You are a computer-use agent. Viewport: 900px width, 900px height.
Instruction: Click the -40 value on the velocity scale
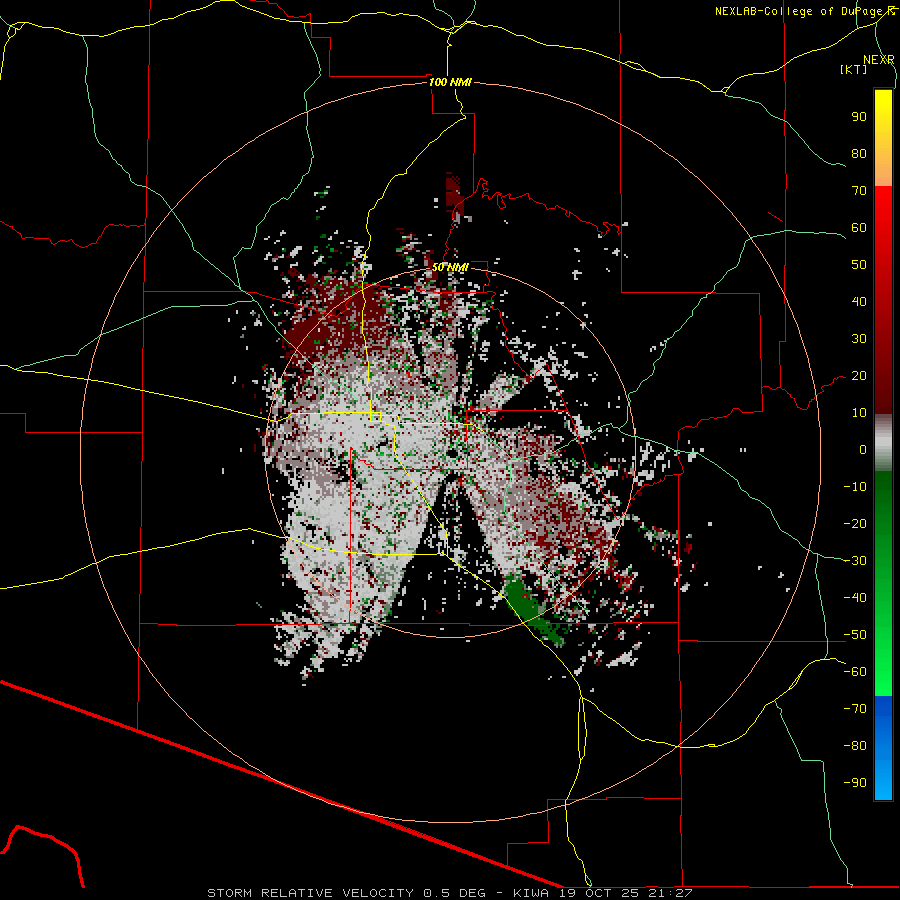(x=855, y=598)
